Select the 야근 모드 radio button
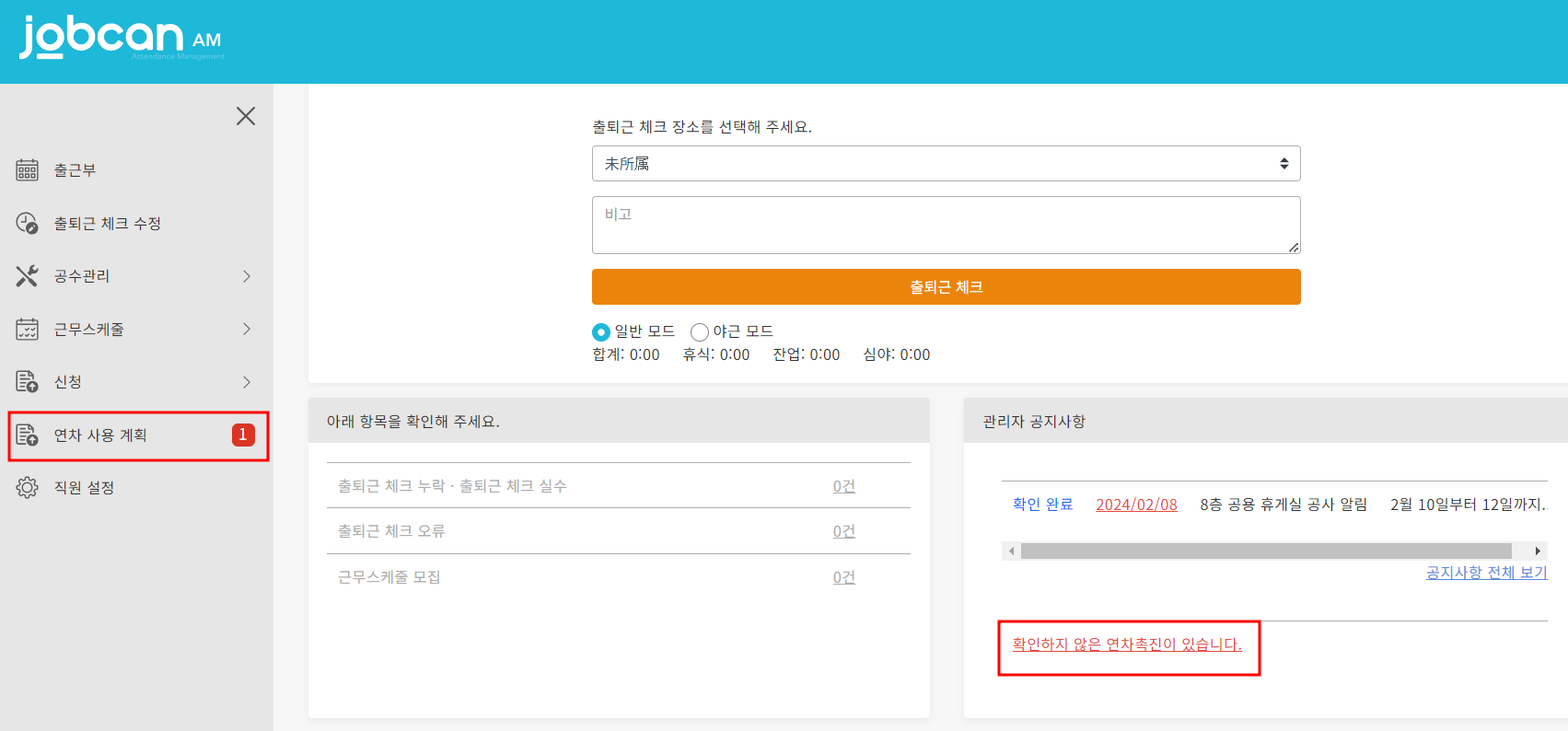Viewport: 1568px width, 731px height. click(x=700, y=332)
